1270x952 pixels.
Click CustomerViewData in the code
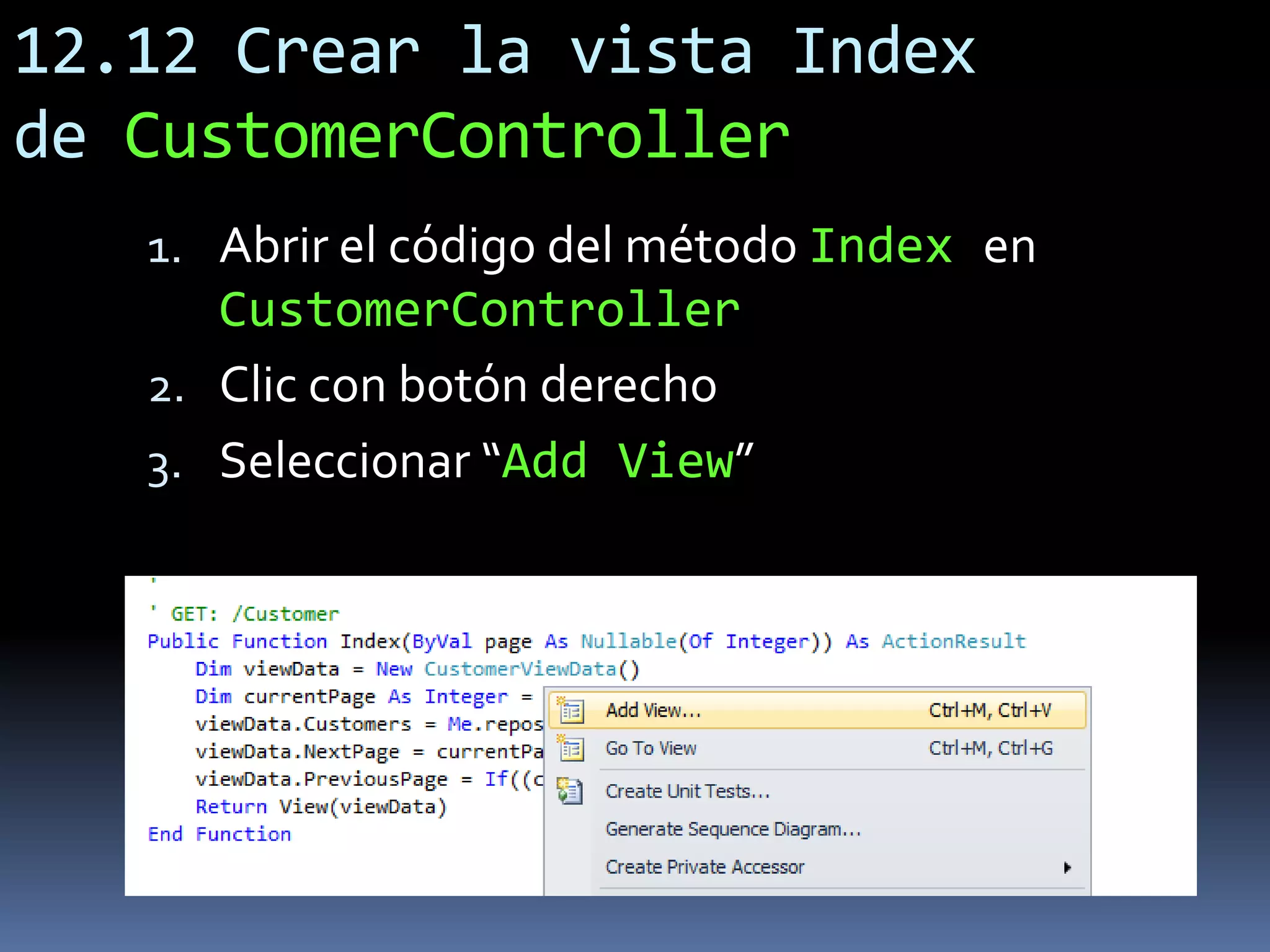520,669
